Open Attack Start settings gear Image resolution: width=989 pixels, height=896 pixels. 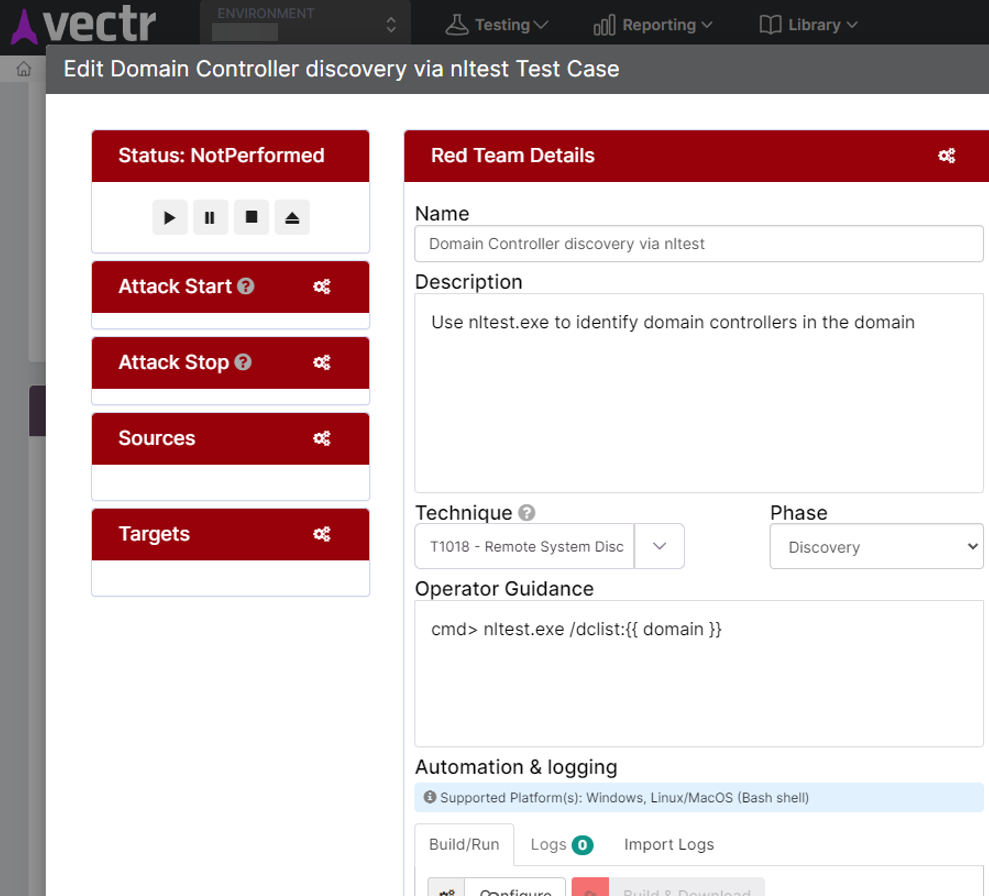click(322, 287)
